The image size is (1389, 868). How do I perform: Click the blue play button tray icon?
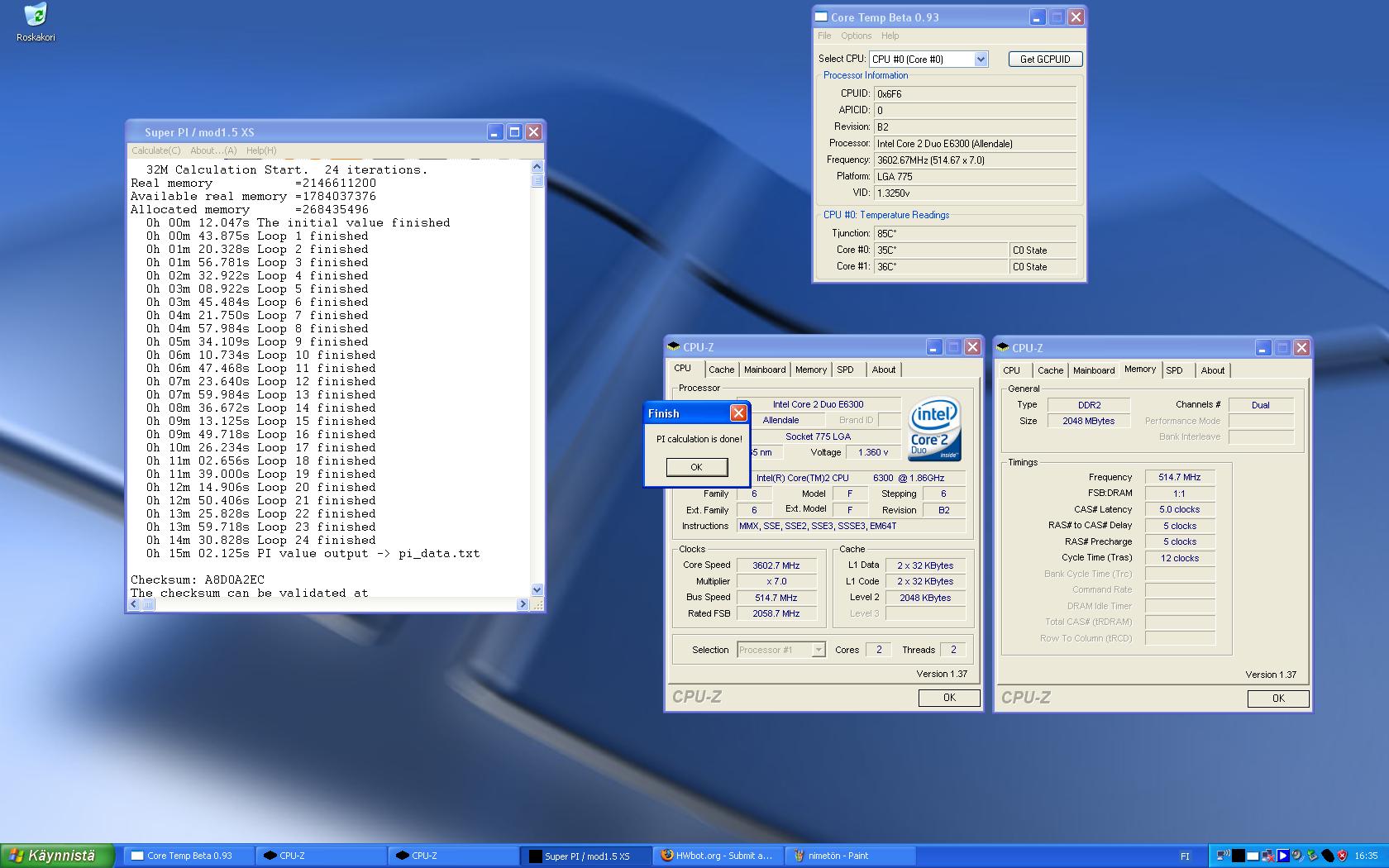pos(1283,856)
